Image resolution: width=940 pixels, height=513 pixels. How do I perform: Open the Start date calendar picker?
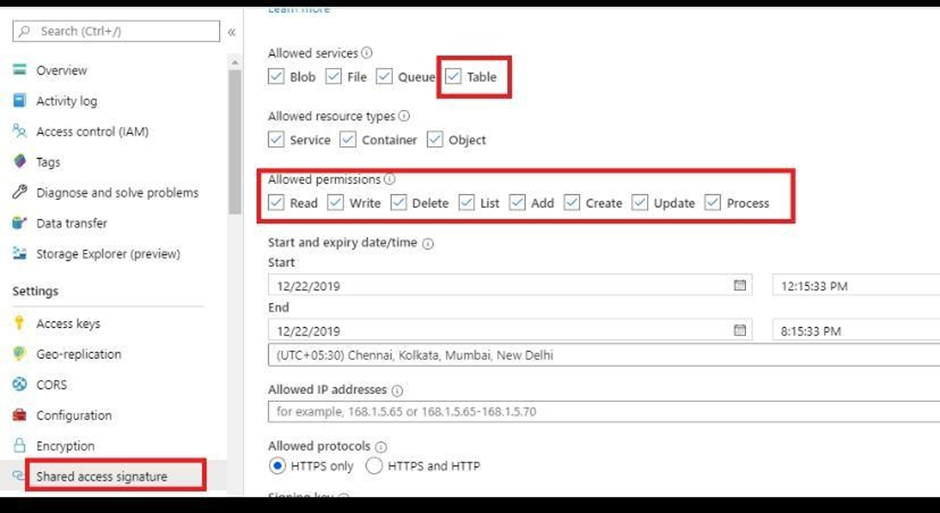740,285
